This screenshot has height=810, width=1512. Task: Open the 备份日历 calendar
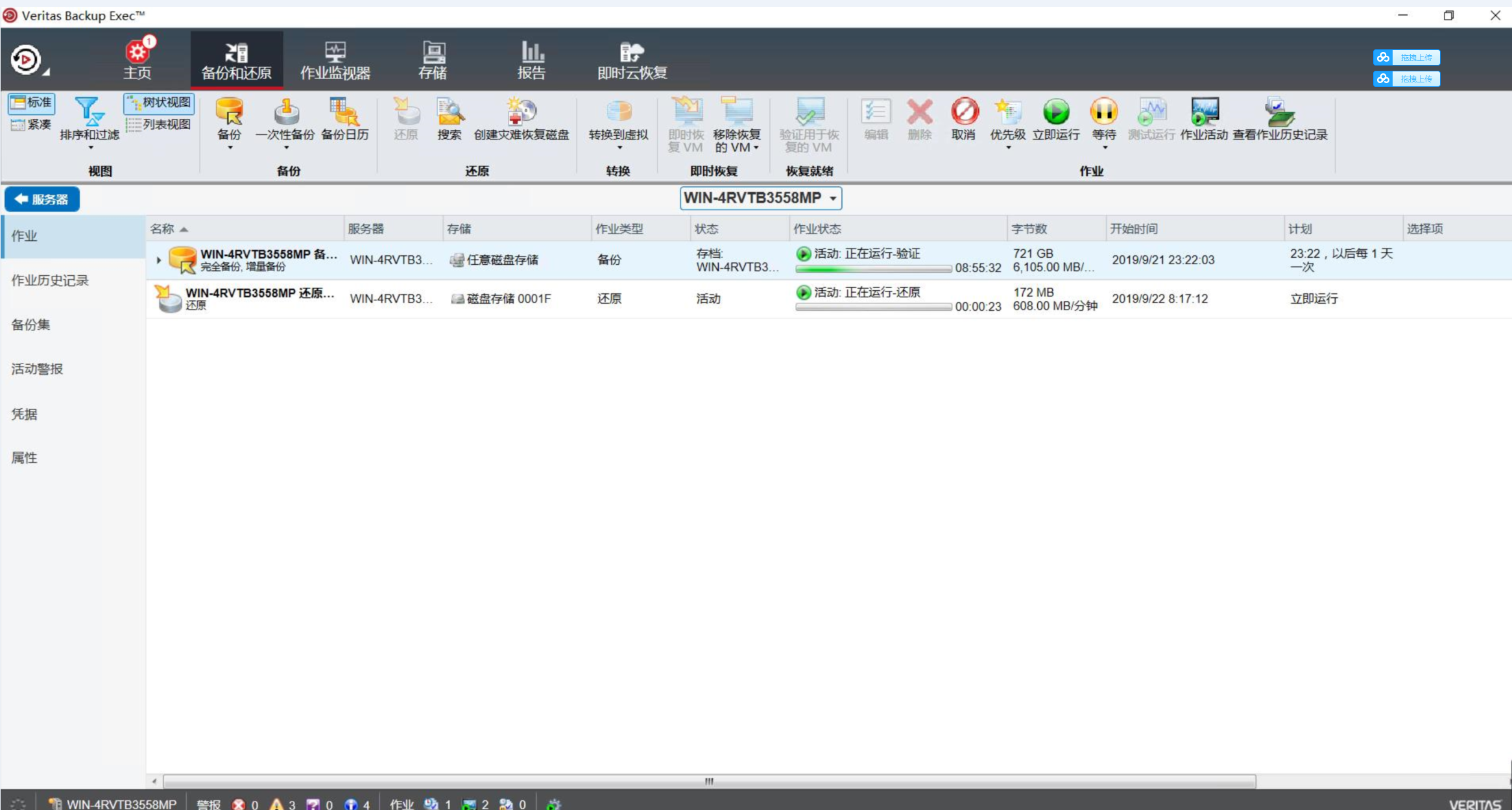coord(344,119)
